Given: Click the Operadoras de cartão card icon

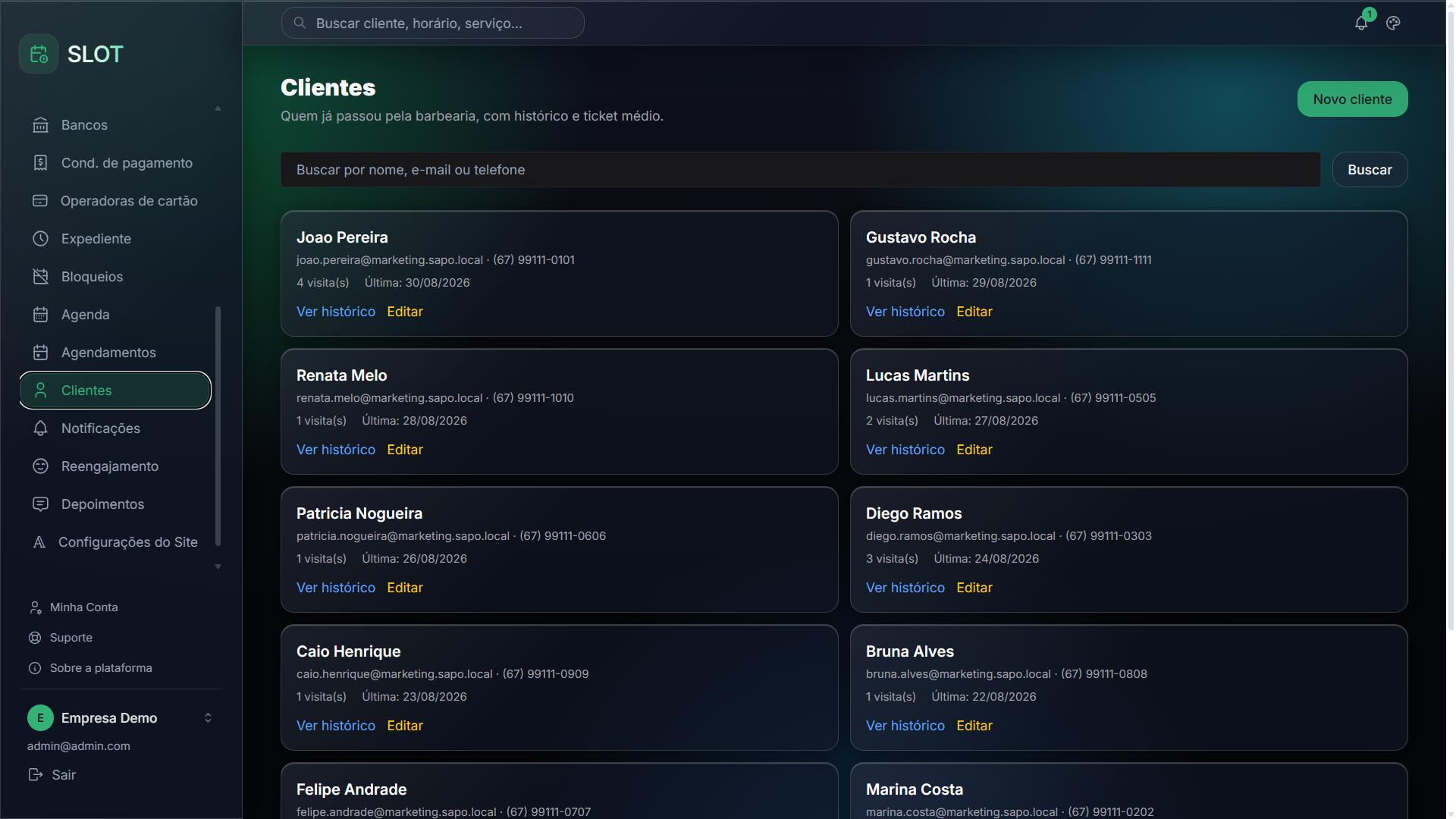Looking at the screenshot, I should 40,201.
